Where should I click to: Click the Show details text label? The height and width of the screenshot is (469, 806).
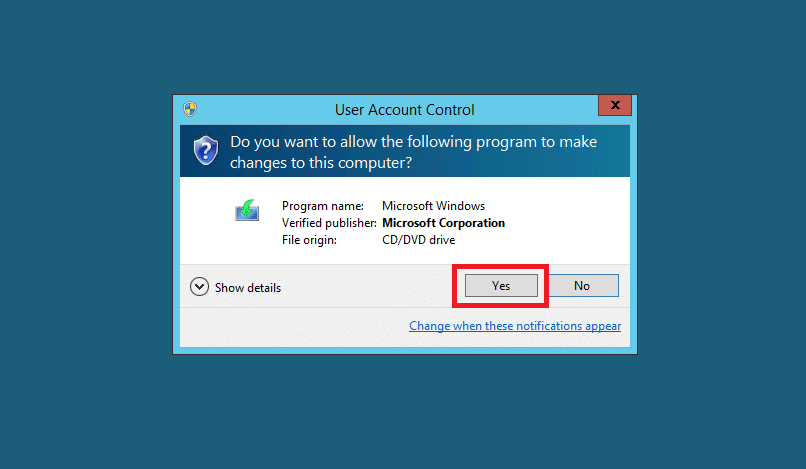(x=248, y=287)
